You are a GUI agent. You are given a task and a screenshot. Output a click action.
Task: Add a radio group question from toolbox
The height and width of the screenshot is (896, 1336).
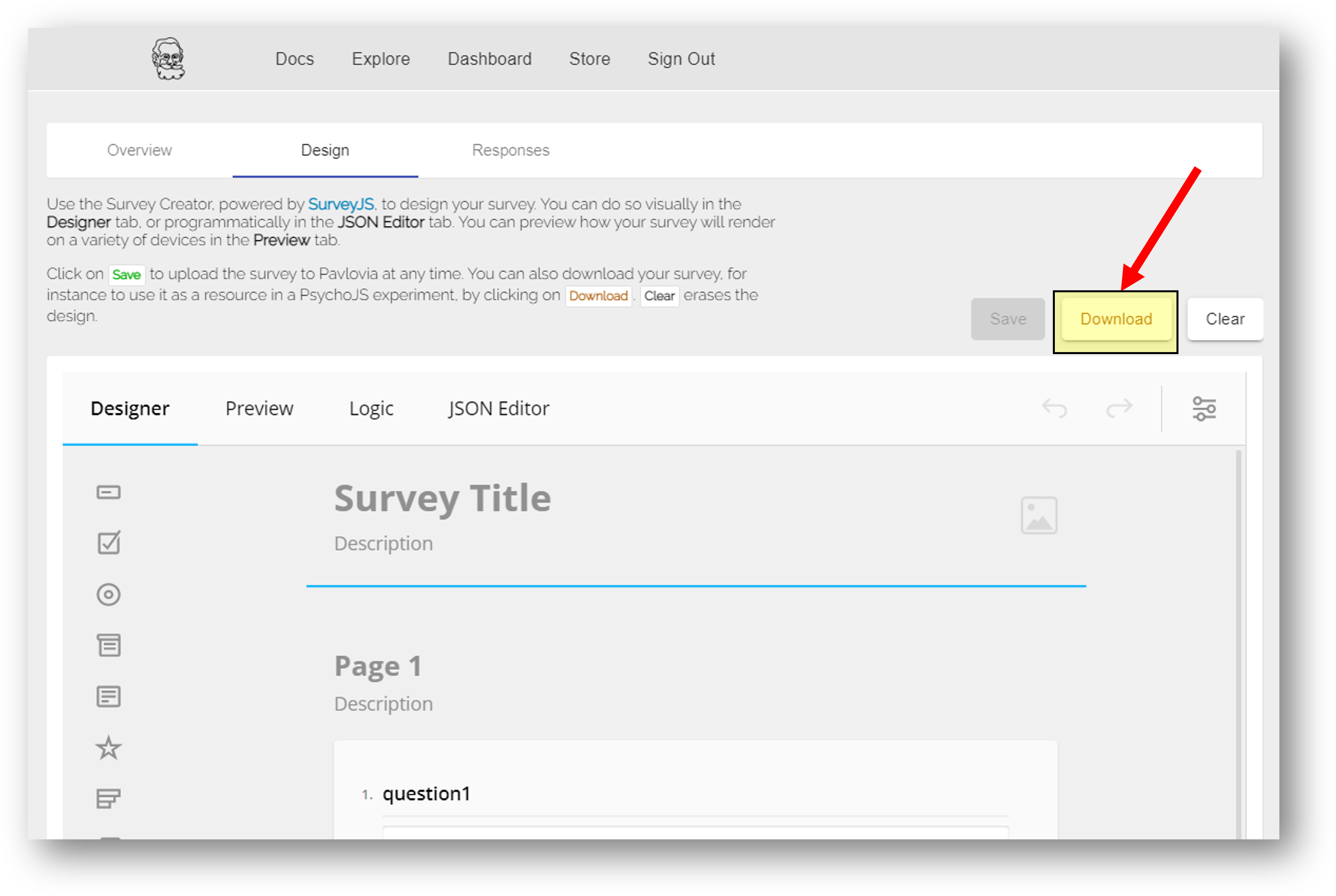[x=108, y=594]
